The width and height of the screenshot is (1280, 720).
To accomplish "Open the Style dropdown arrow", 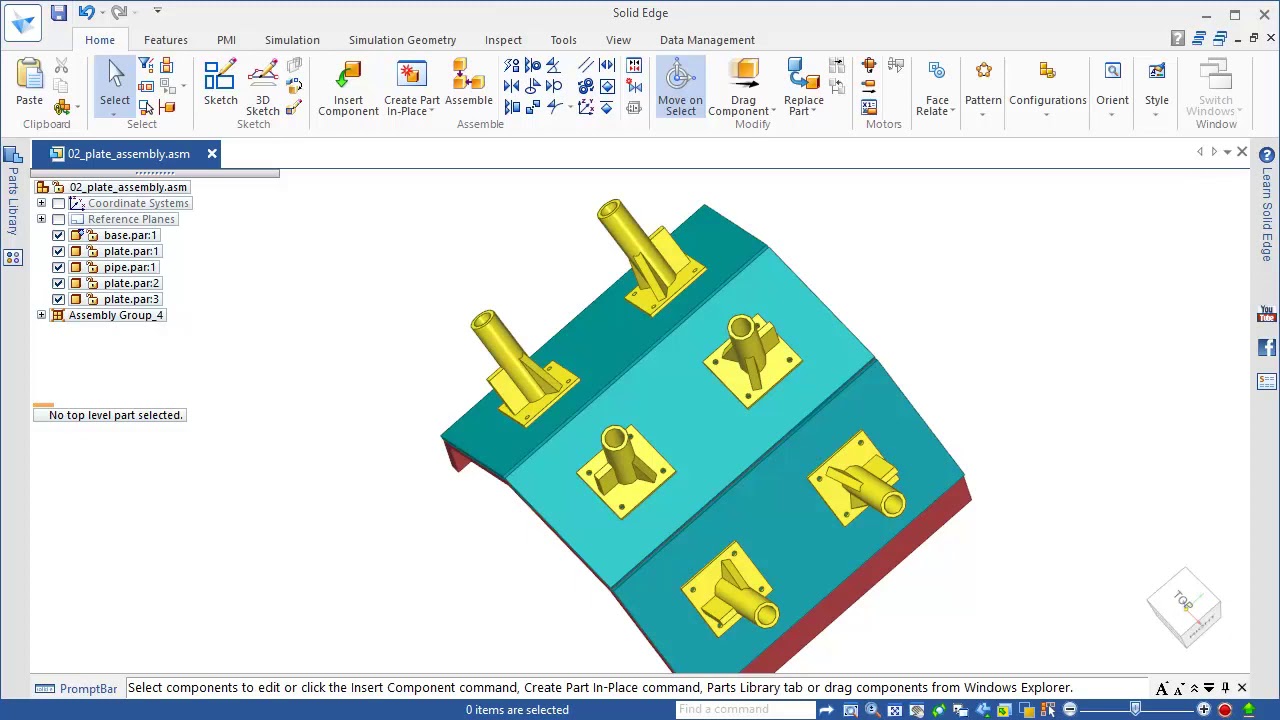I will pyautogui.click(x=1157, y=113).
